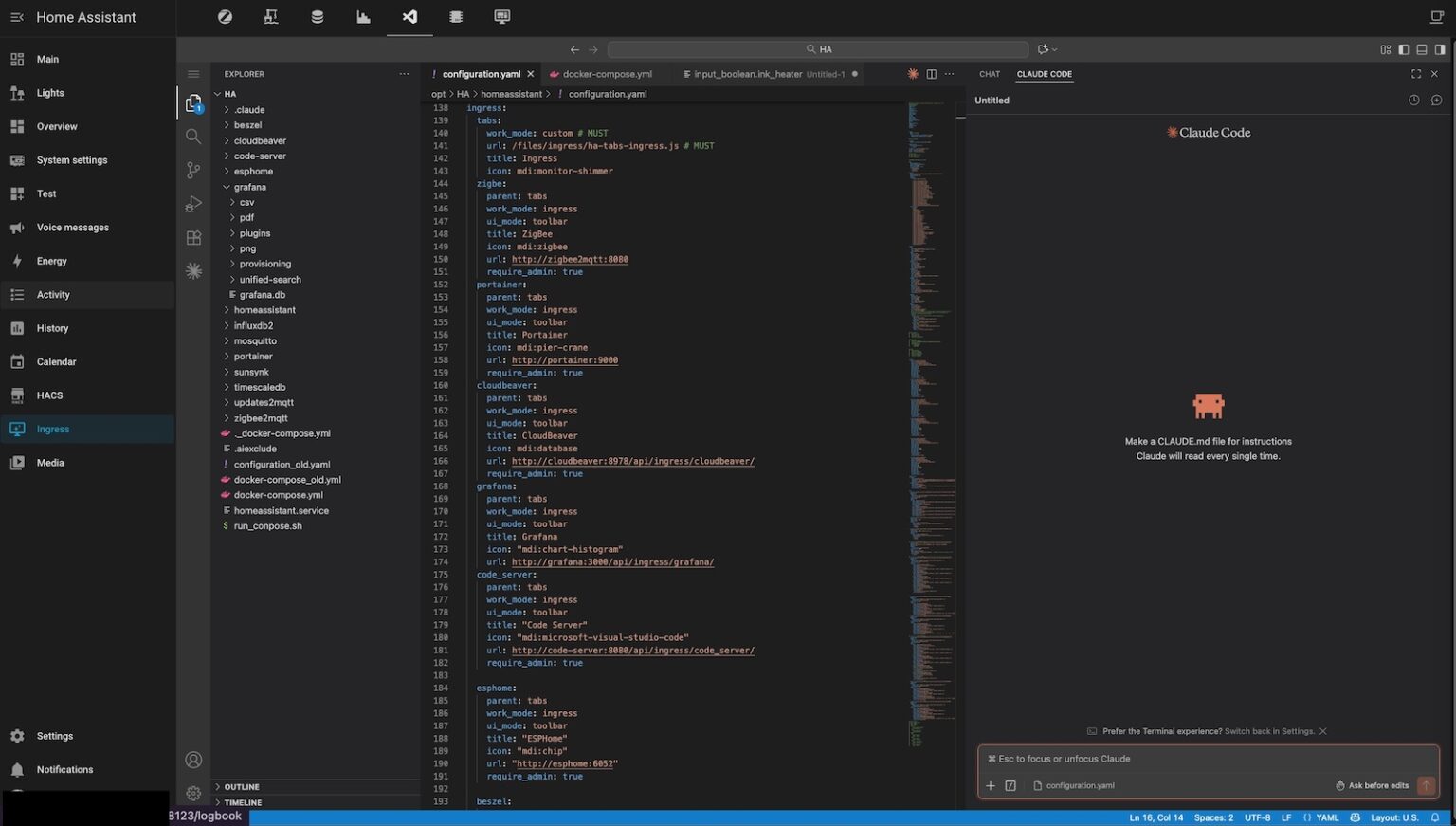Toggle the primary side bar
This screenshot has width=1456, height=826.
[x=1404, y=49]
